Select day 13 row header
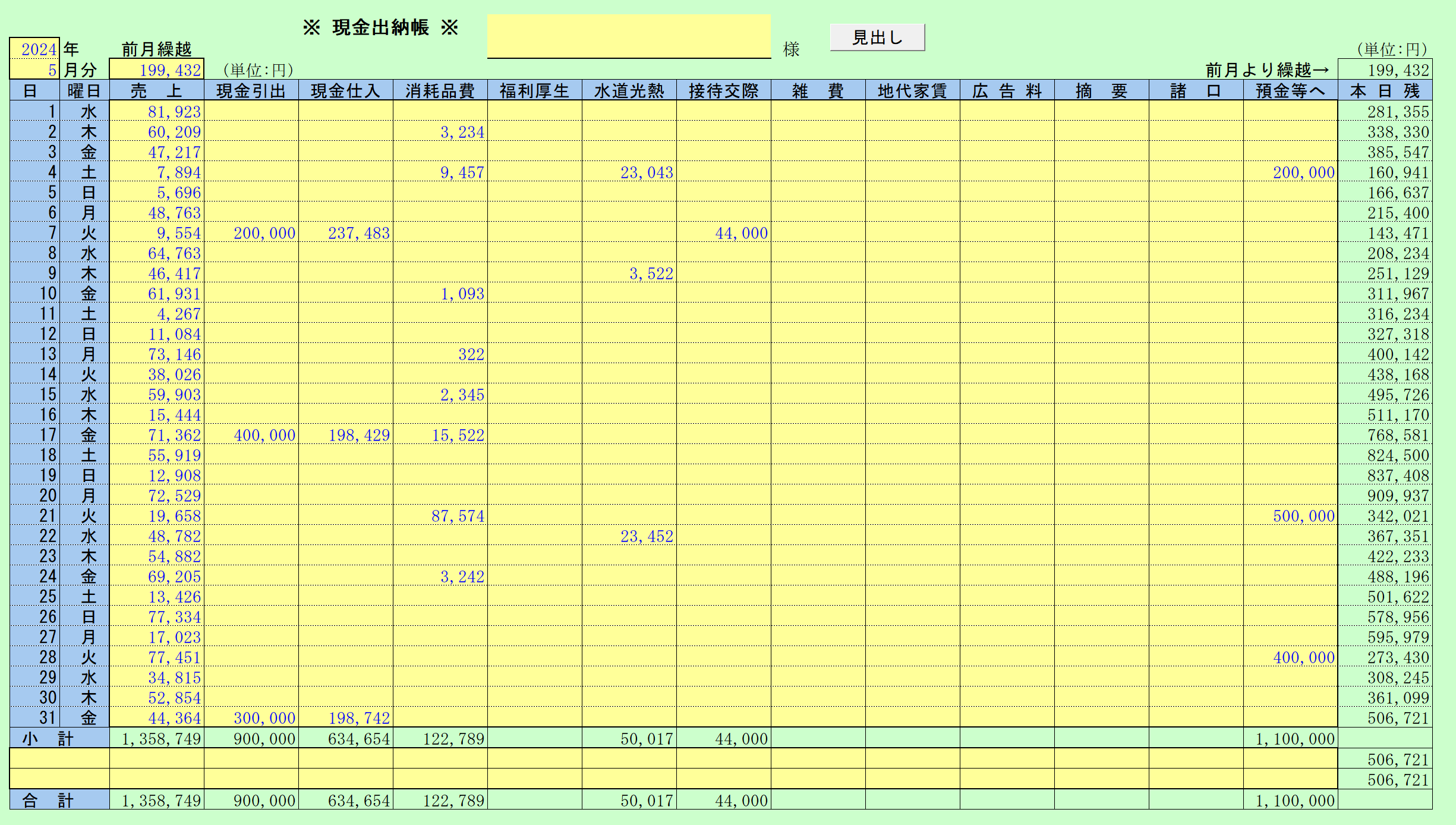Image resolution: width=1456 pixels, height=825 pixels. pos(34,354)
